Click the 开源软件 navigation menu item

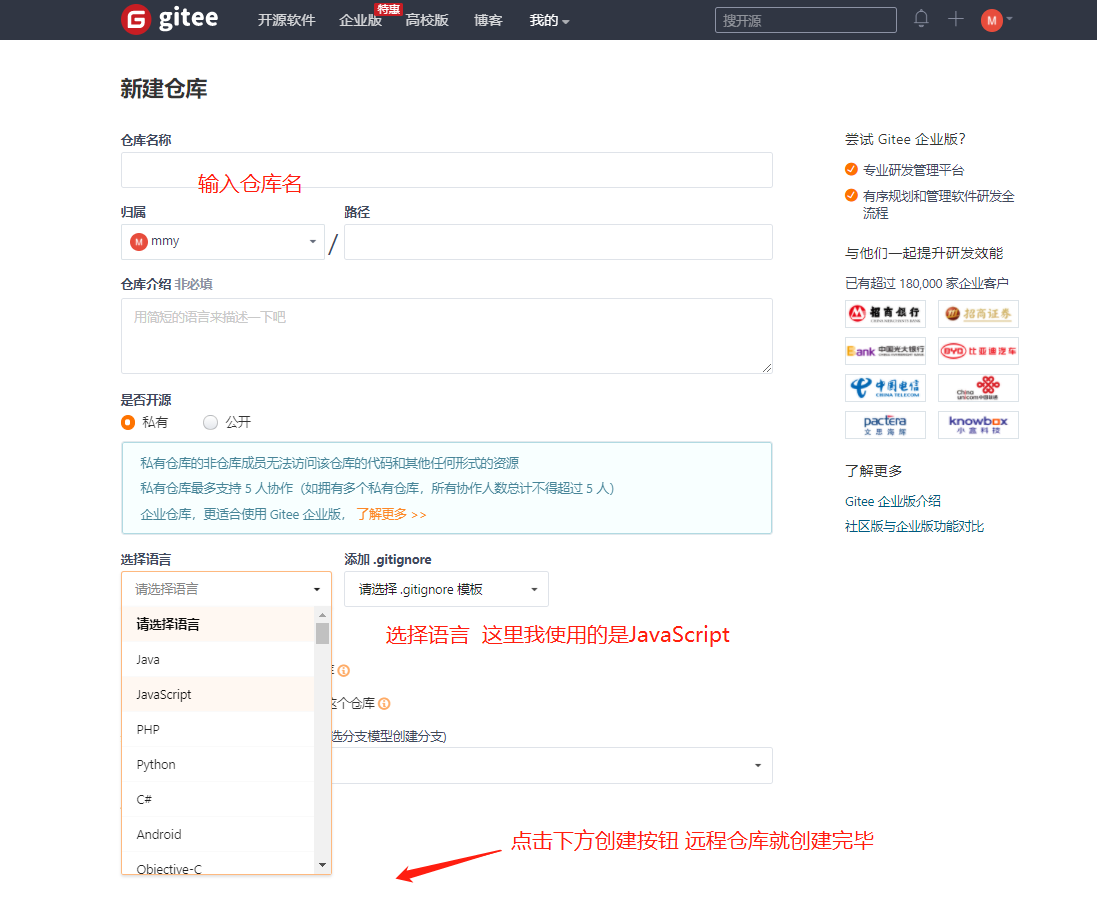[x=287, y=19]
